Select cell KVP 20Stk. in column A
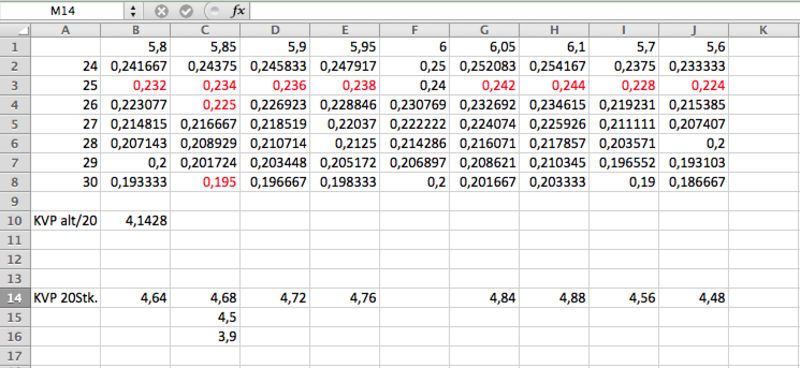The image size is (800, 368). (66, 298)
